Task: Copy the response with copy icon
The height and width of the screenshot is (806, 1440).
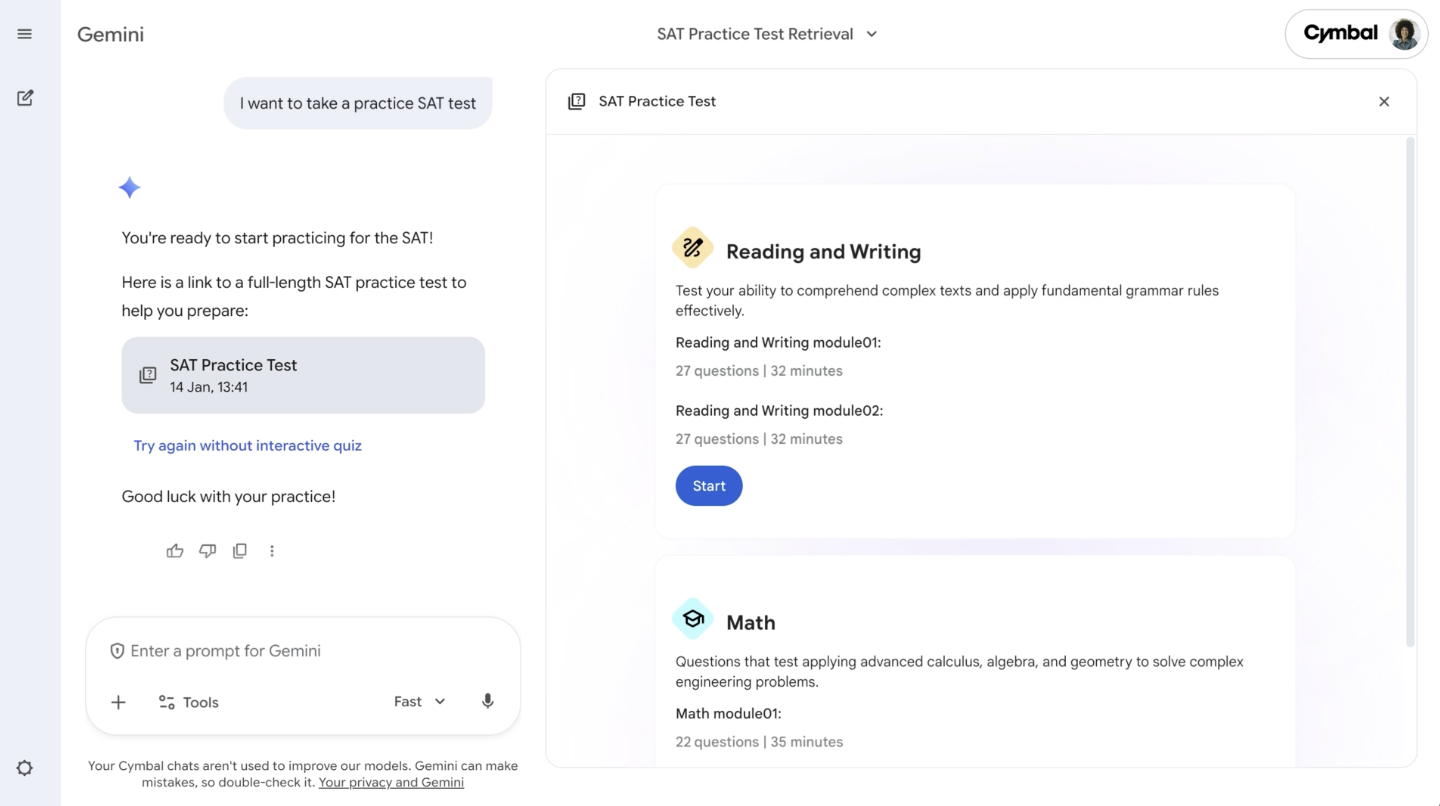Action: coord(240,551)
